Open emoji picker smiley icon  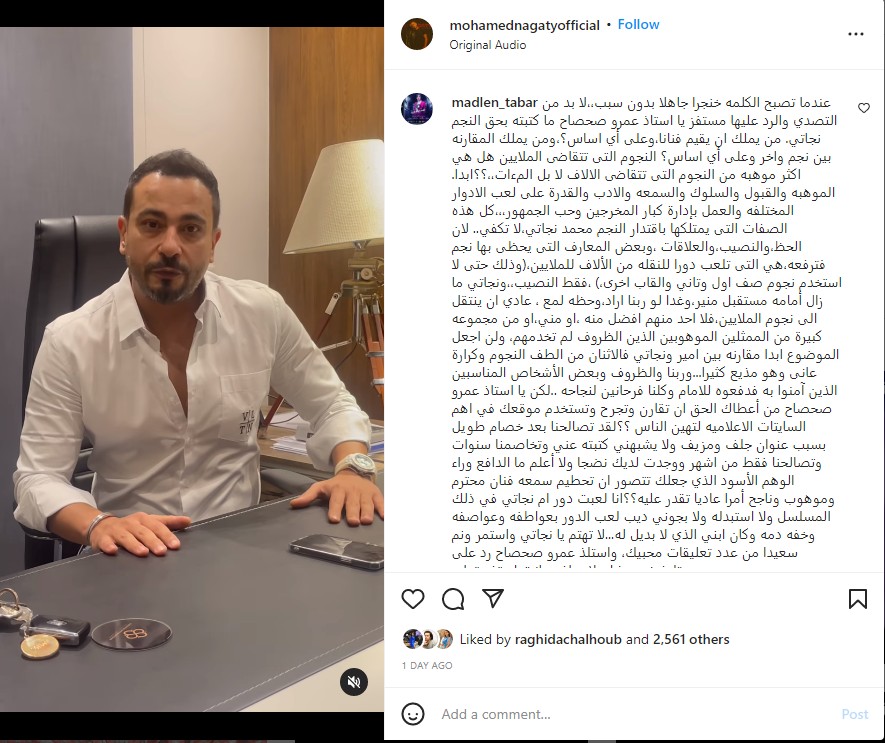(413, 714)
